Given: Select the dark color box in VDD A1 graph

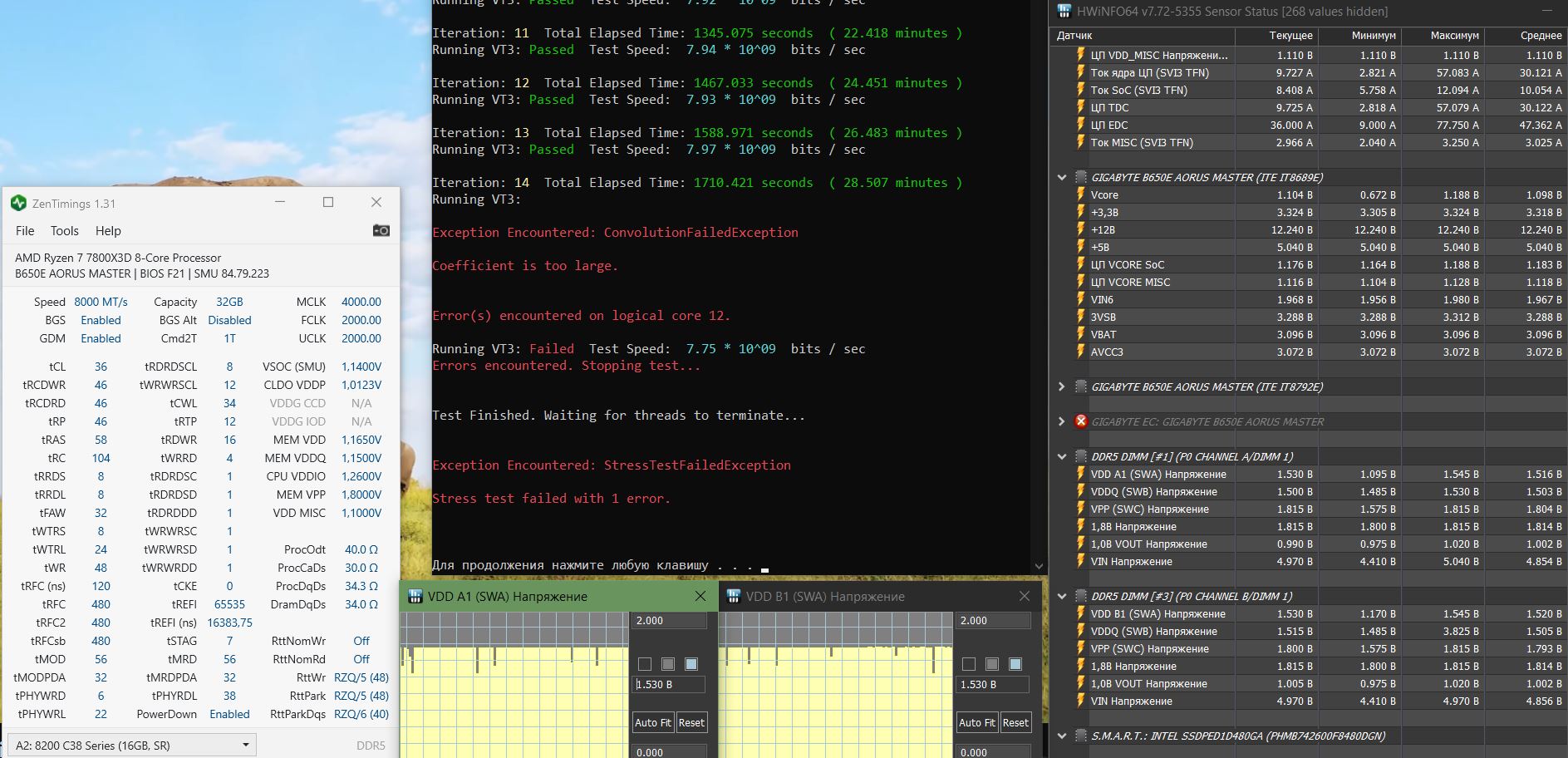Looking at the screenshot, I should pyautogui.click(x=645, y=664).
